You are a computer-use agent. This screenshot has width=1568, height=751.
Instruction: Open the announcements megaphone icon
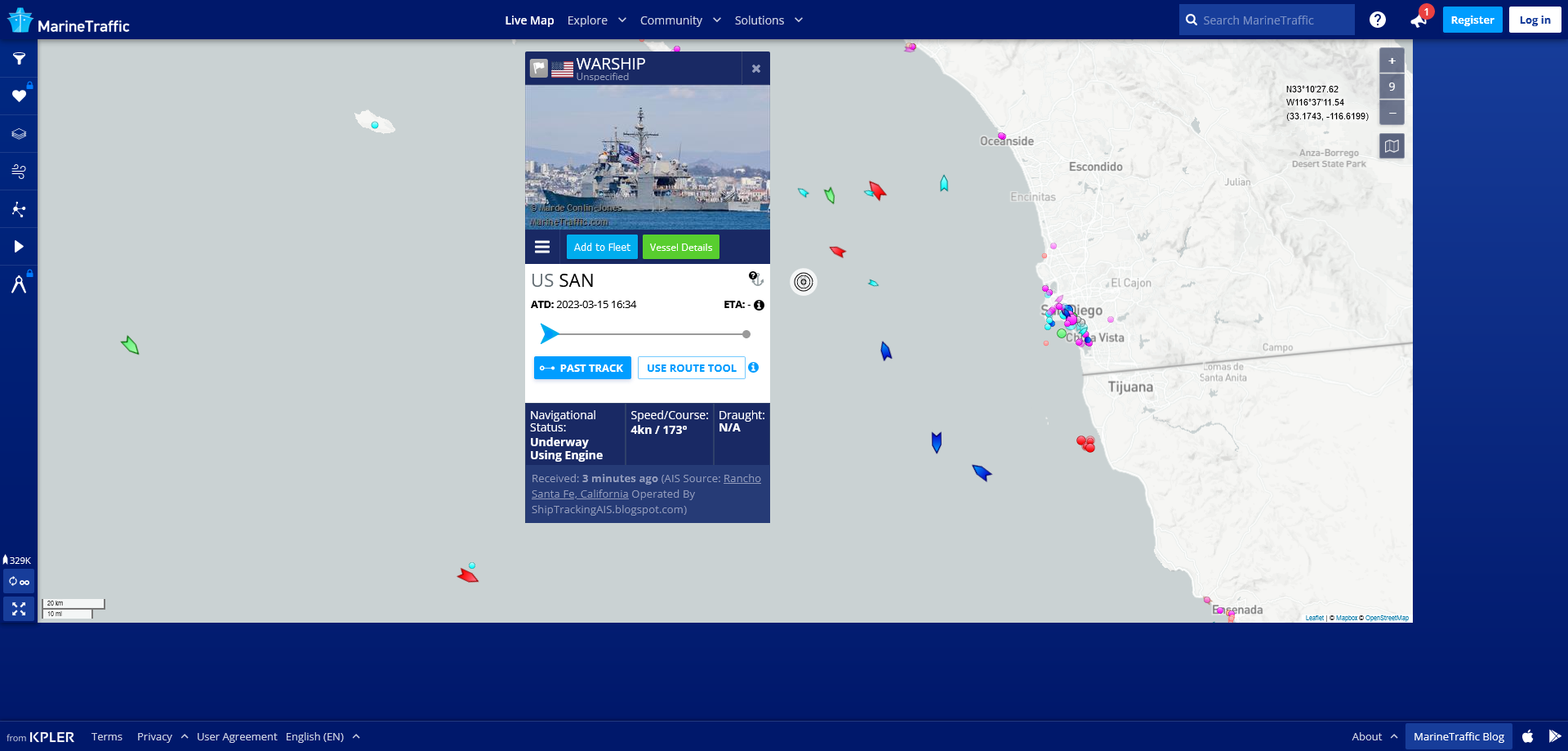click(x=1419, y=20)
